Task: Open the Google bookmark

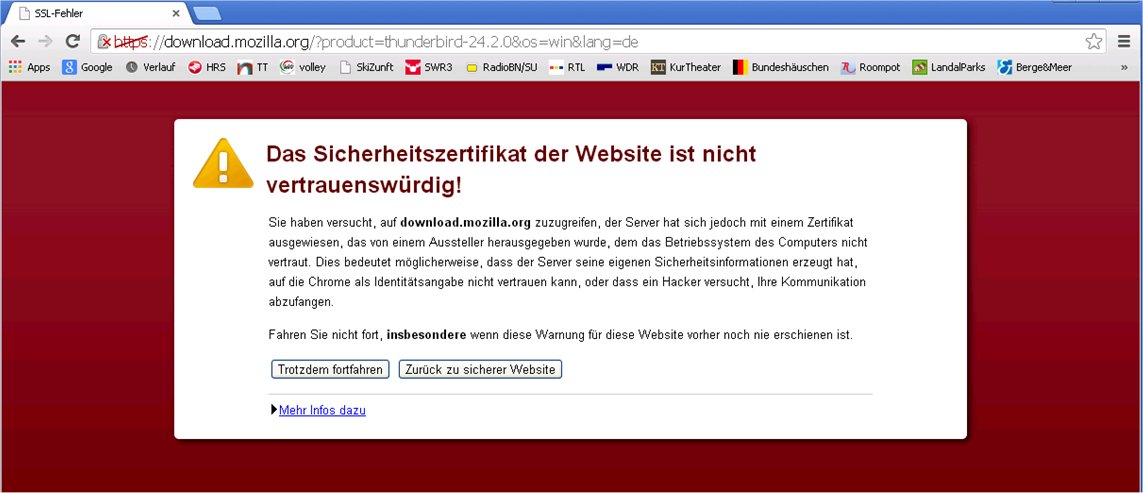Action: [87, 67]
